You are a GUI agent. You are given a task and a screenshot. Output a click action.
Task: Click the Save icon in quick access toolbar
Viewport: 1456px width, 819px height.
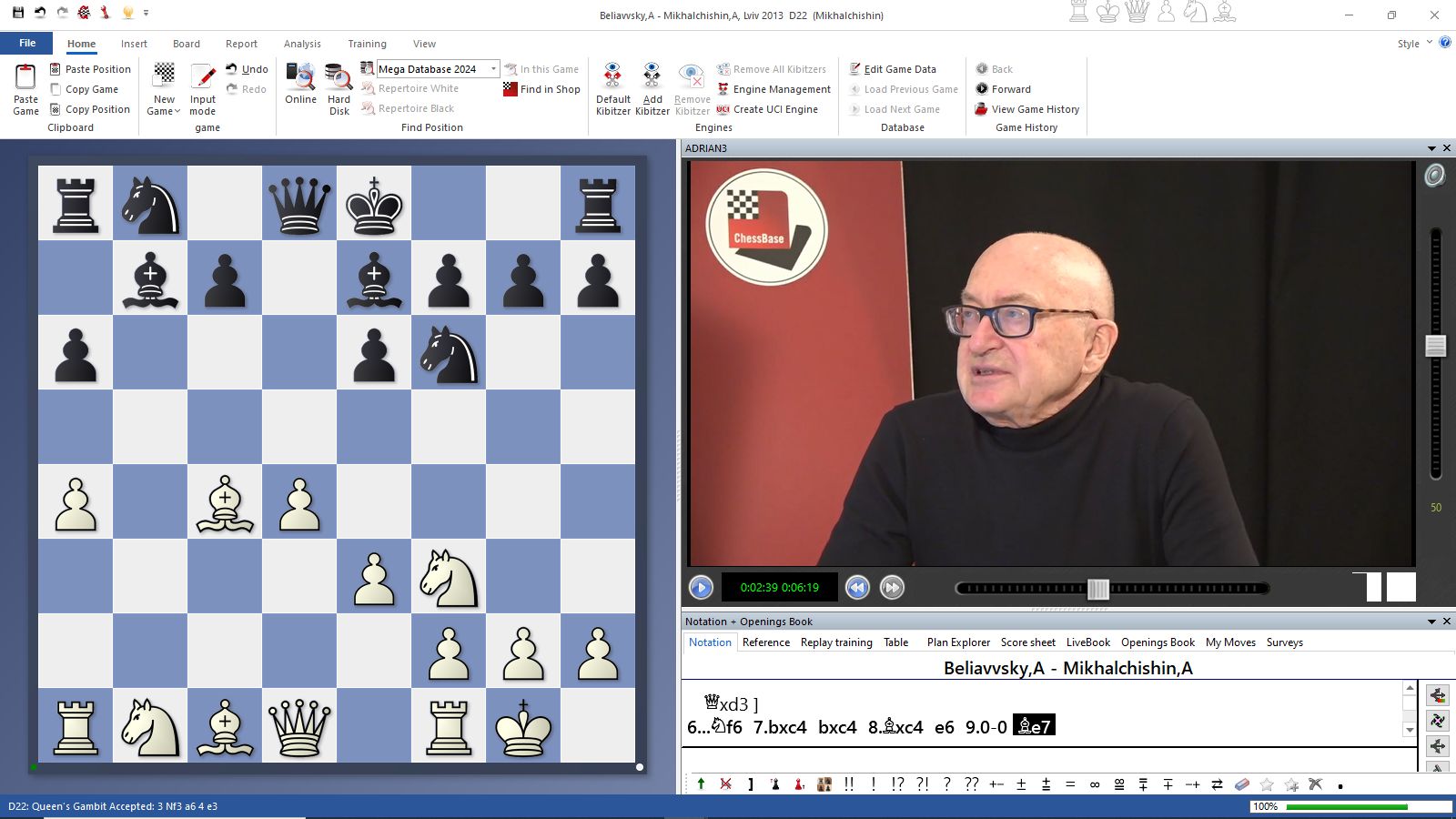click(x=17, y=13)
